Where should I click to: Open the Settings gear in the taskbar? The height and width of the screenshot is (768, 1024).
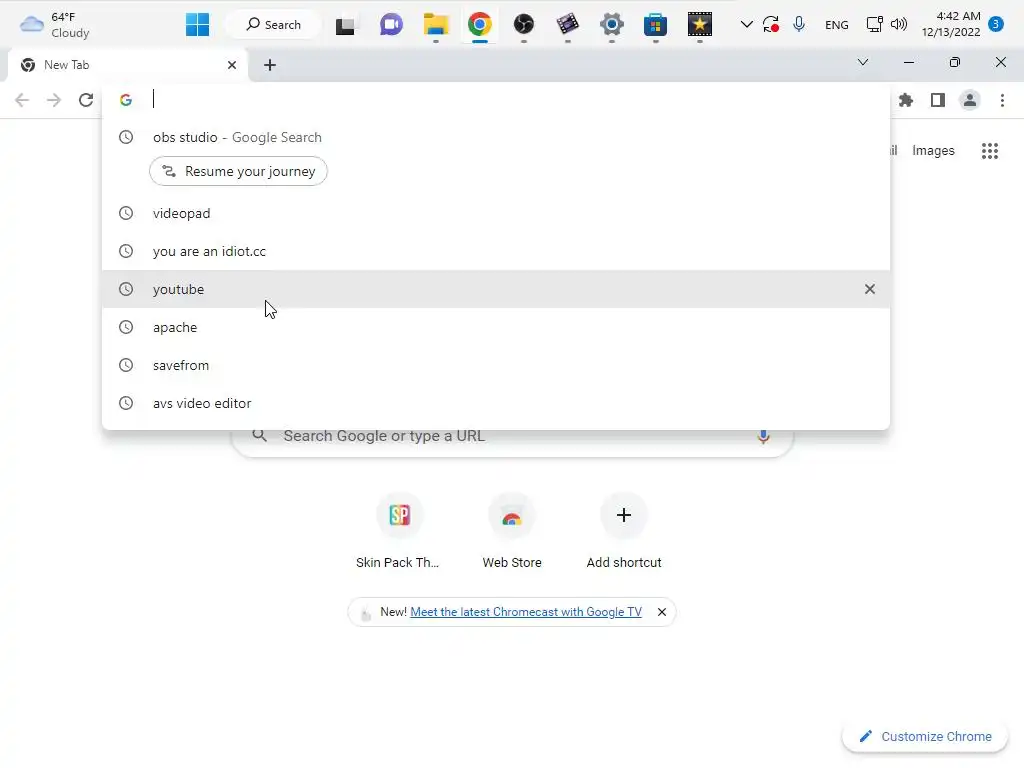pos(612,25)
